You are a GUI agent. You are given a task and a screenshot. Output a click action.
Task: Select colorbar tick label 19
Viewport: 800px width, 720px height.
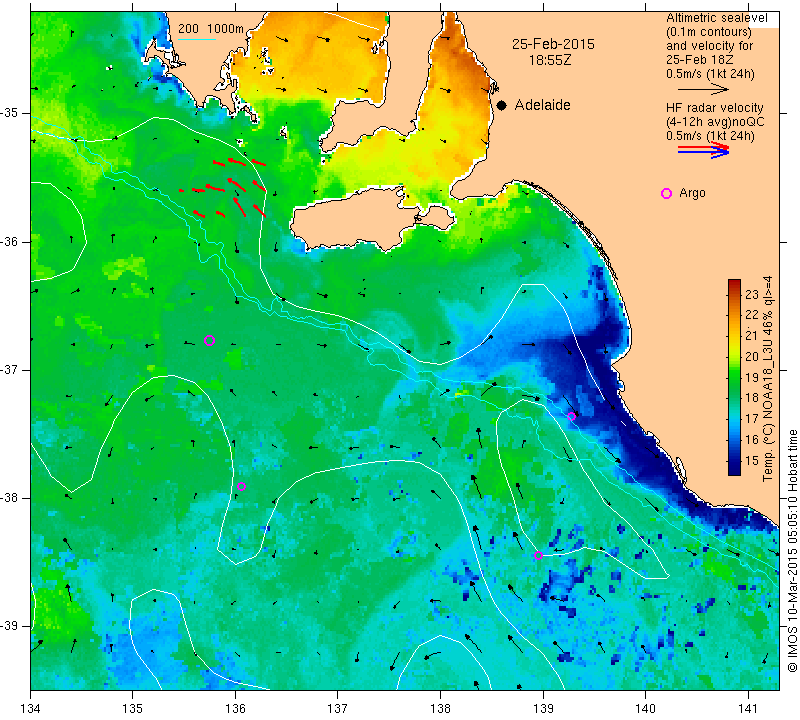(752, 378)
